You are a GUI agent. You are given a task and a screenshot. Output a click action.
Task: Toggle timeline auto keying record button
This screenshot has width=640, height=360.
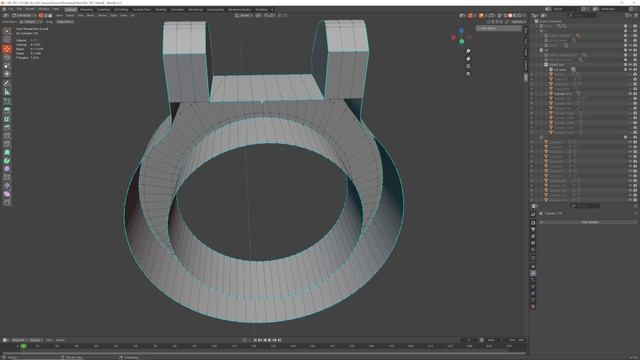click(x=244, y=340)
